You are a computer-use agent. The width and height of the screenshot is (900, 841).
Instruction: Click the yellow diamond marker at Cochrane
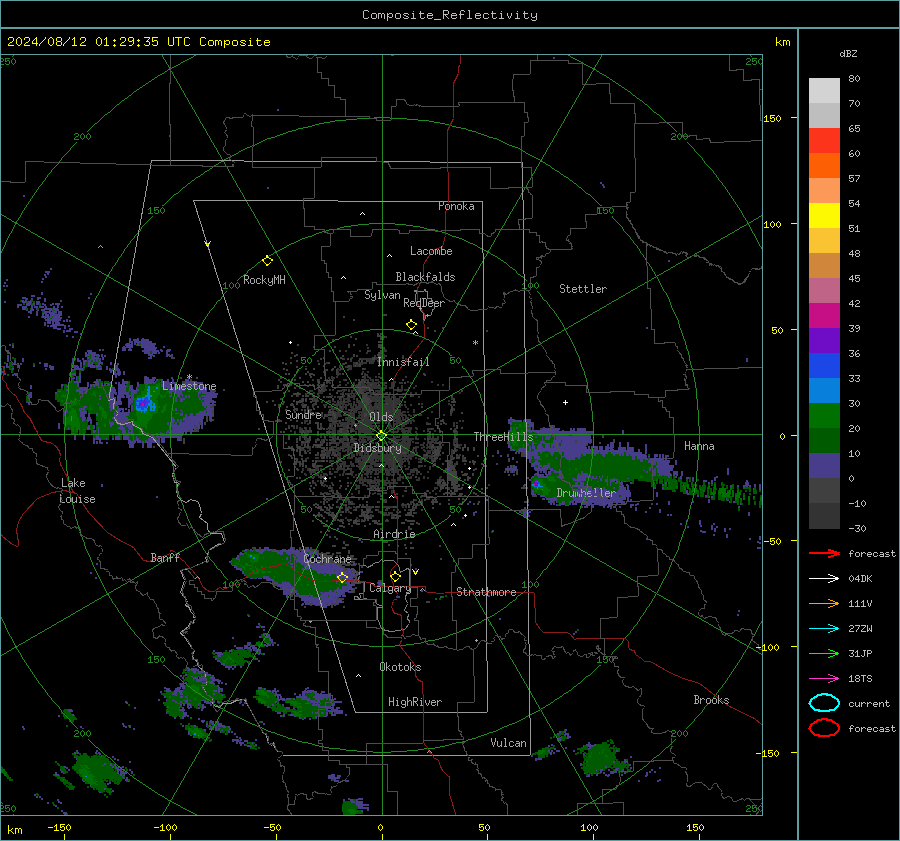[342, 578]
